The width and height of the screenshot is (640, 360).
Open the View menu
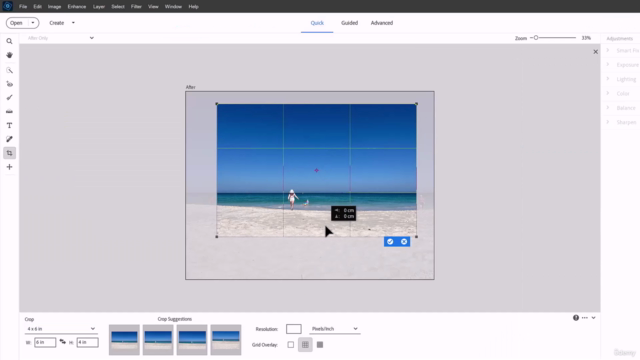153,7
